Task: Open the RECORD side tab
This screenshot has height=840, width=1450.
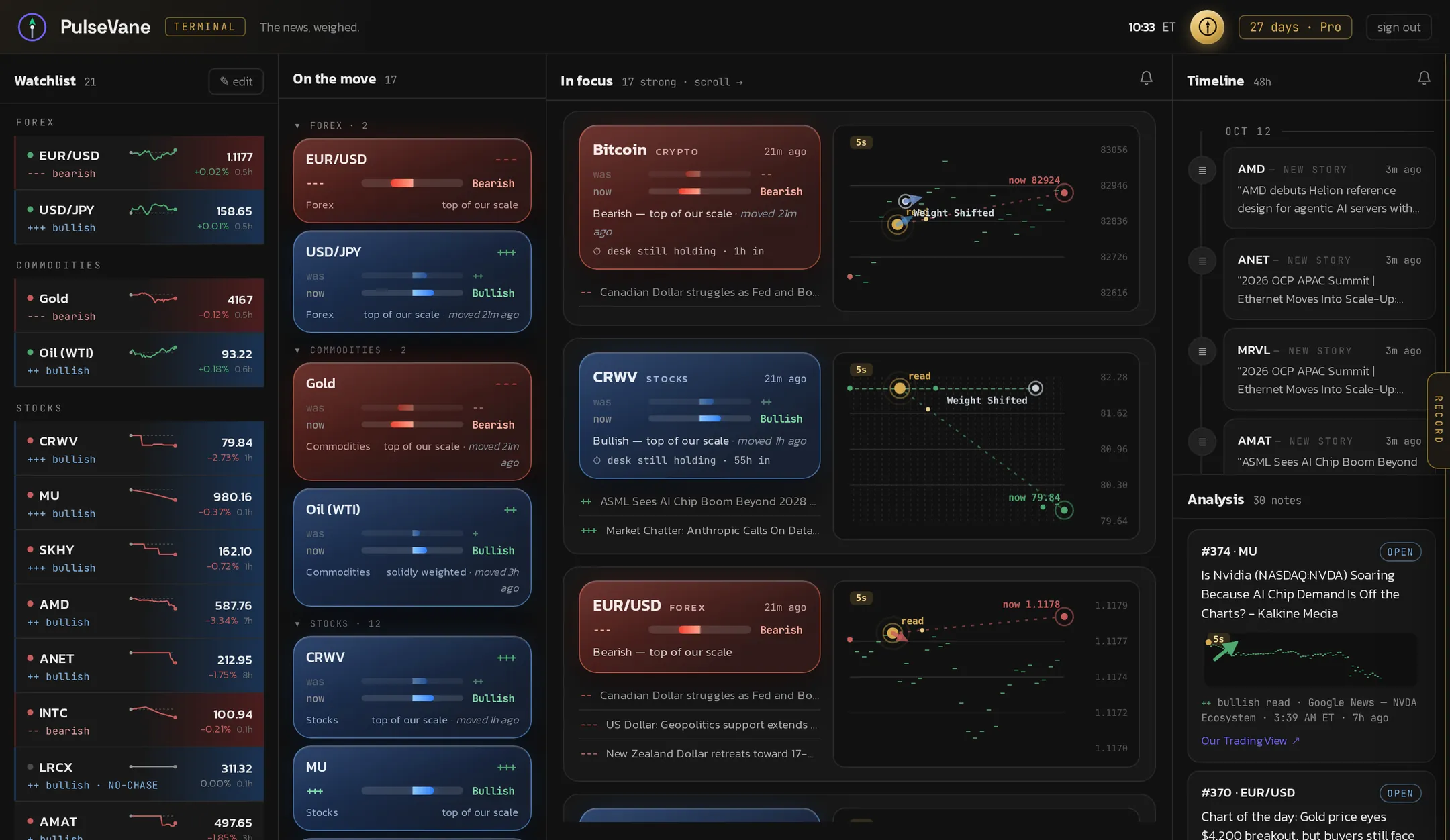Action: 1439,420
